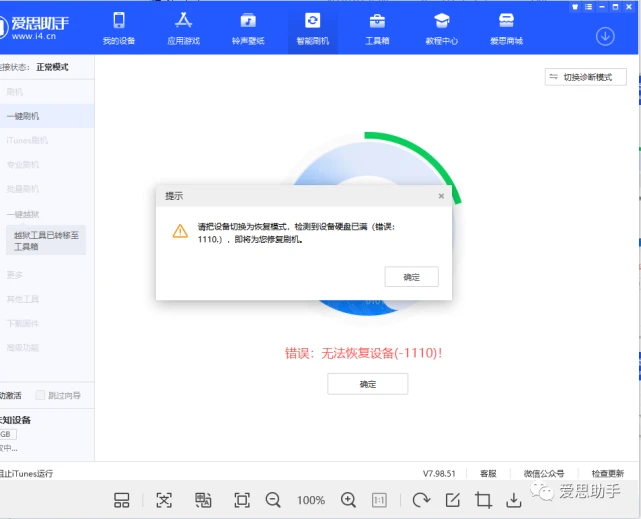
Task: Click 正常模式 connection status text
Action: (x=52, y=67)
